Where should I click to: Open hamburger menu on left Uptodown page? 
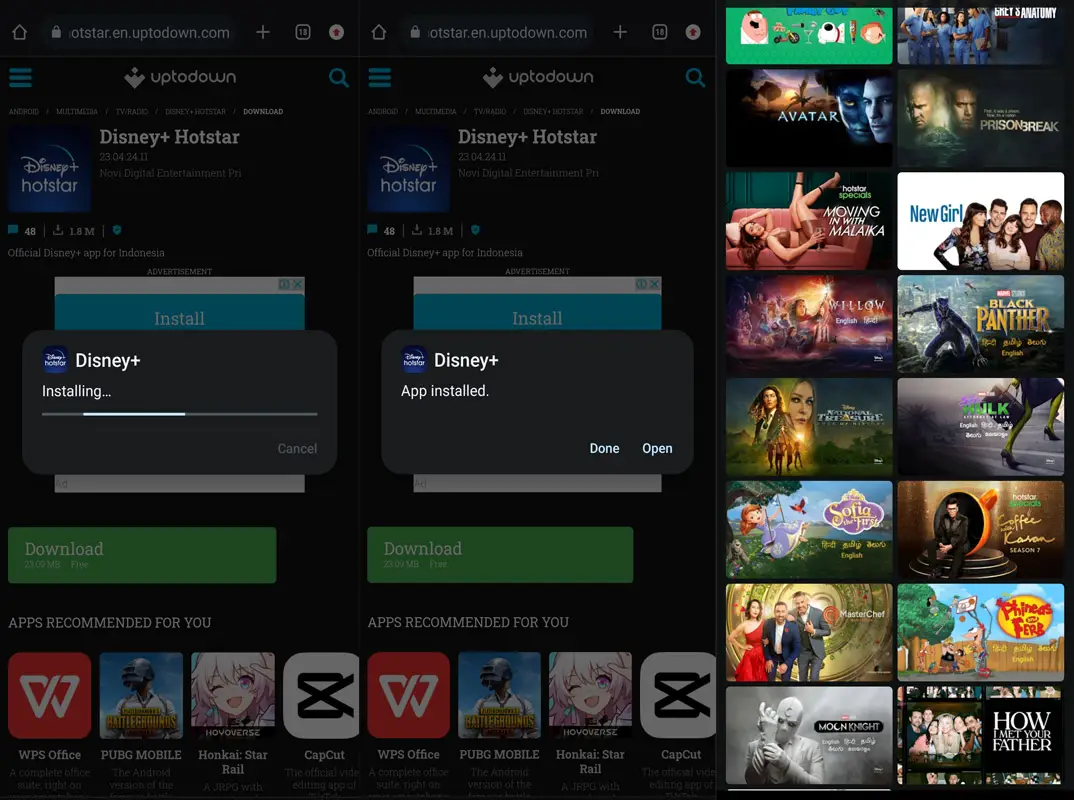coord(21,77)
